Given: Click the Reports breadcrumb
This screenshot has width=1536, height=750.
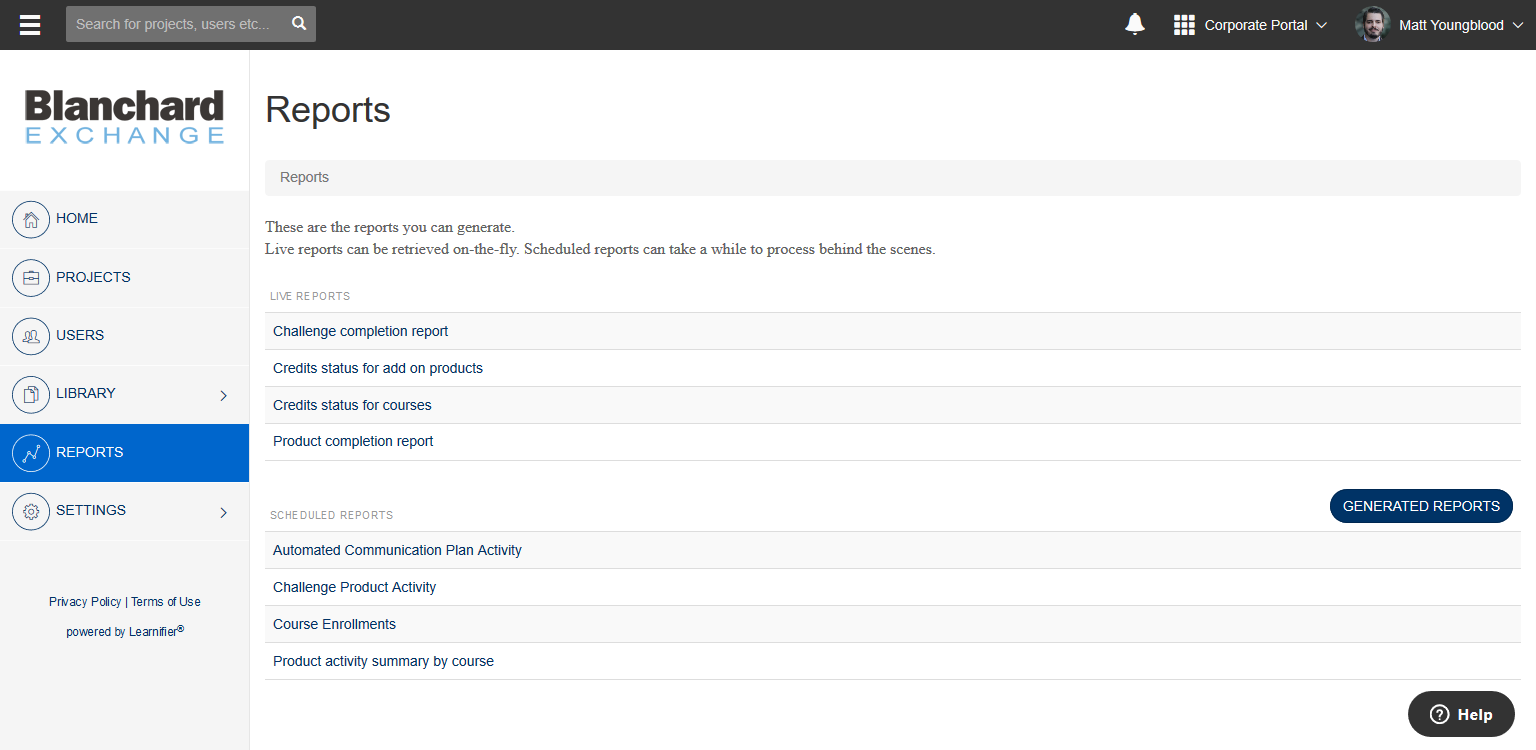Looking at the screenshot, I should (x=304, y=177).
